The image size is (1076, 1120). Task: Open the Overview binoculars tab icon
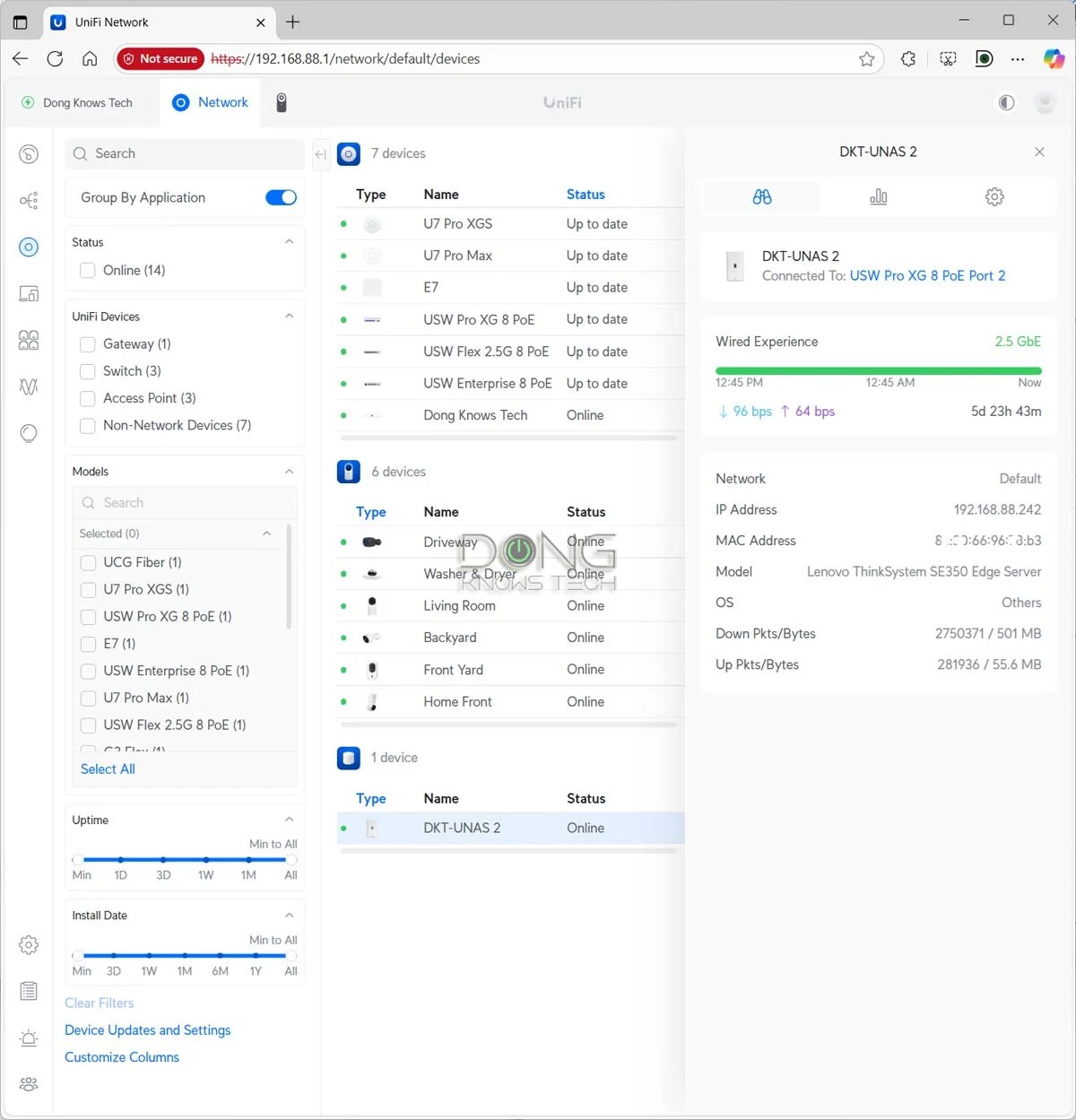coord(762,196)
